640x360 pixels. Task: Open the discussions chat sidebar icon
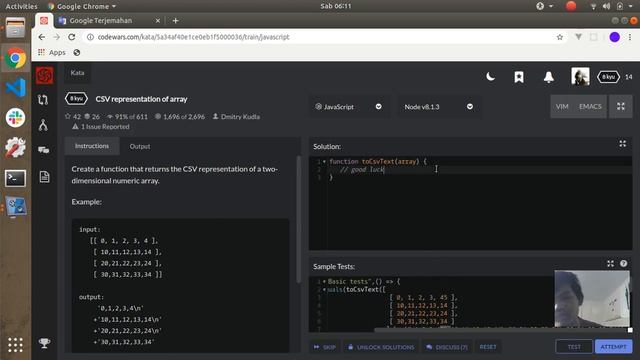pyautogui.click(x=44, y=151)
